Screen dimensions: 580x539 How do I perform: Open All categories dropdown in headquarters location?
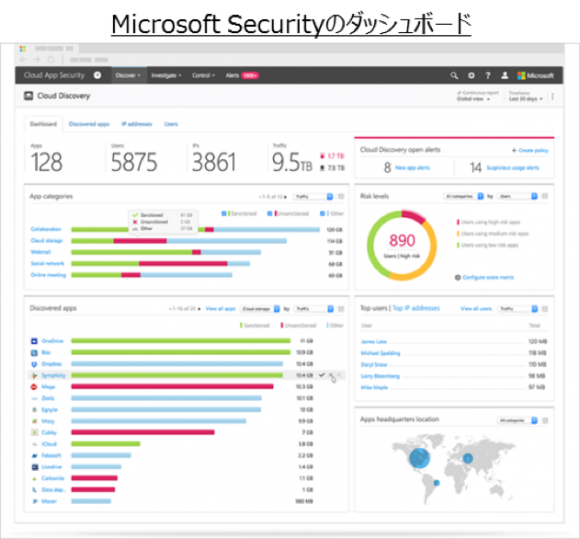coord(517,421)
